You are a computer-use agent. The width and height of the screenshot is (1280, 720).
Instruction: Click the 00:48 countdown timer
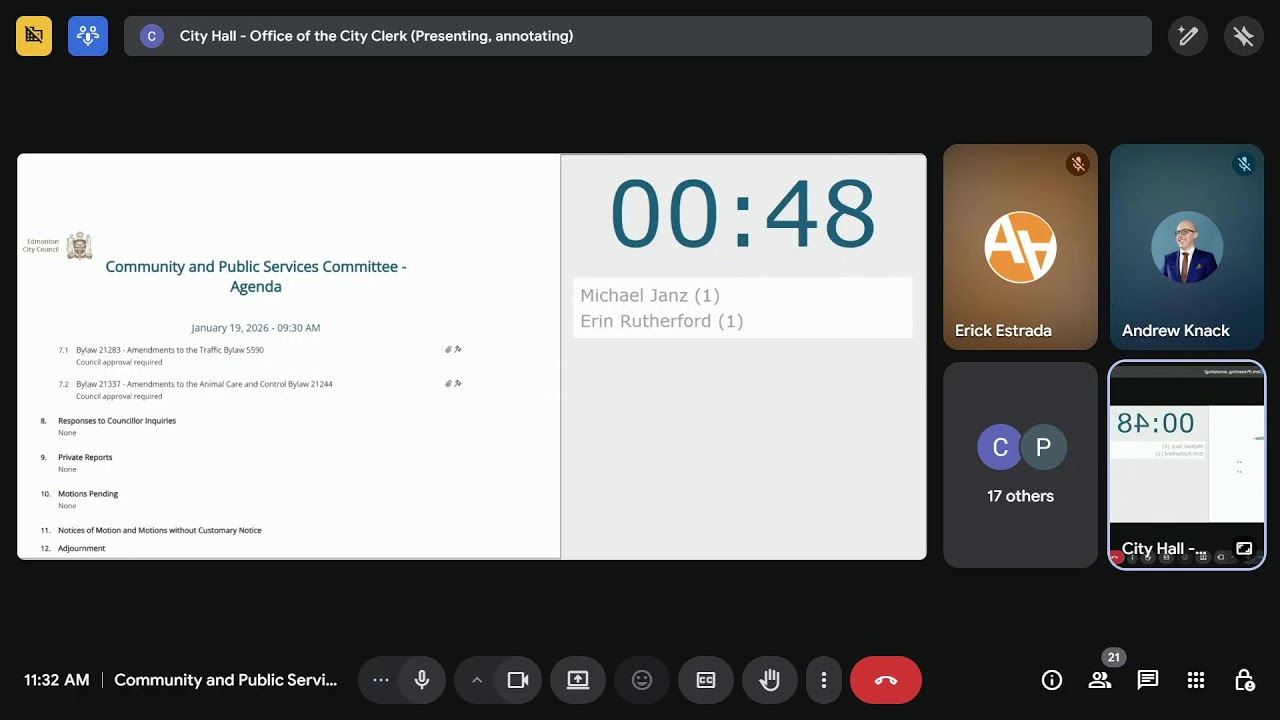click(743, 214)
